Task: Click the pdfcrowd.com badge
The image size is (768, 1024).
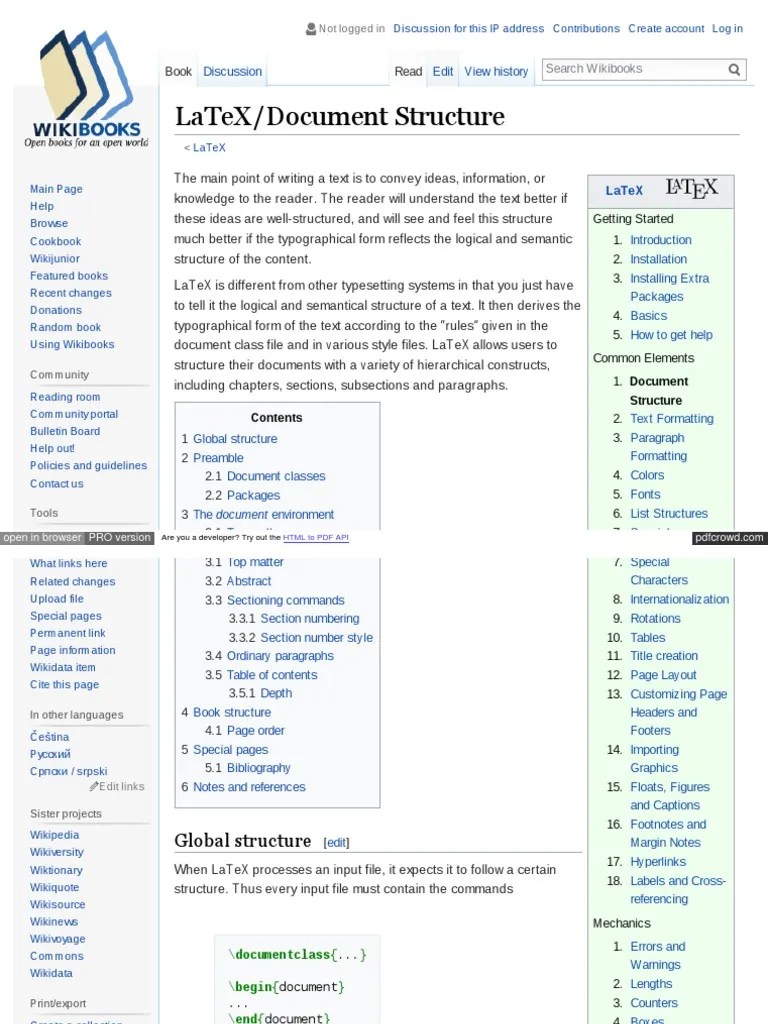Action: click(729, 537)
